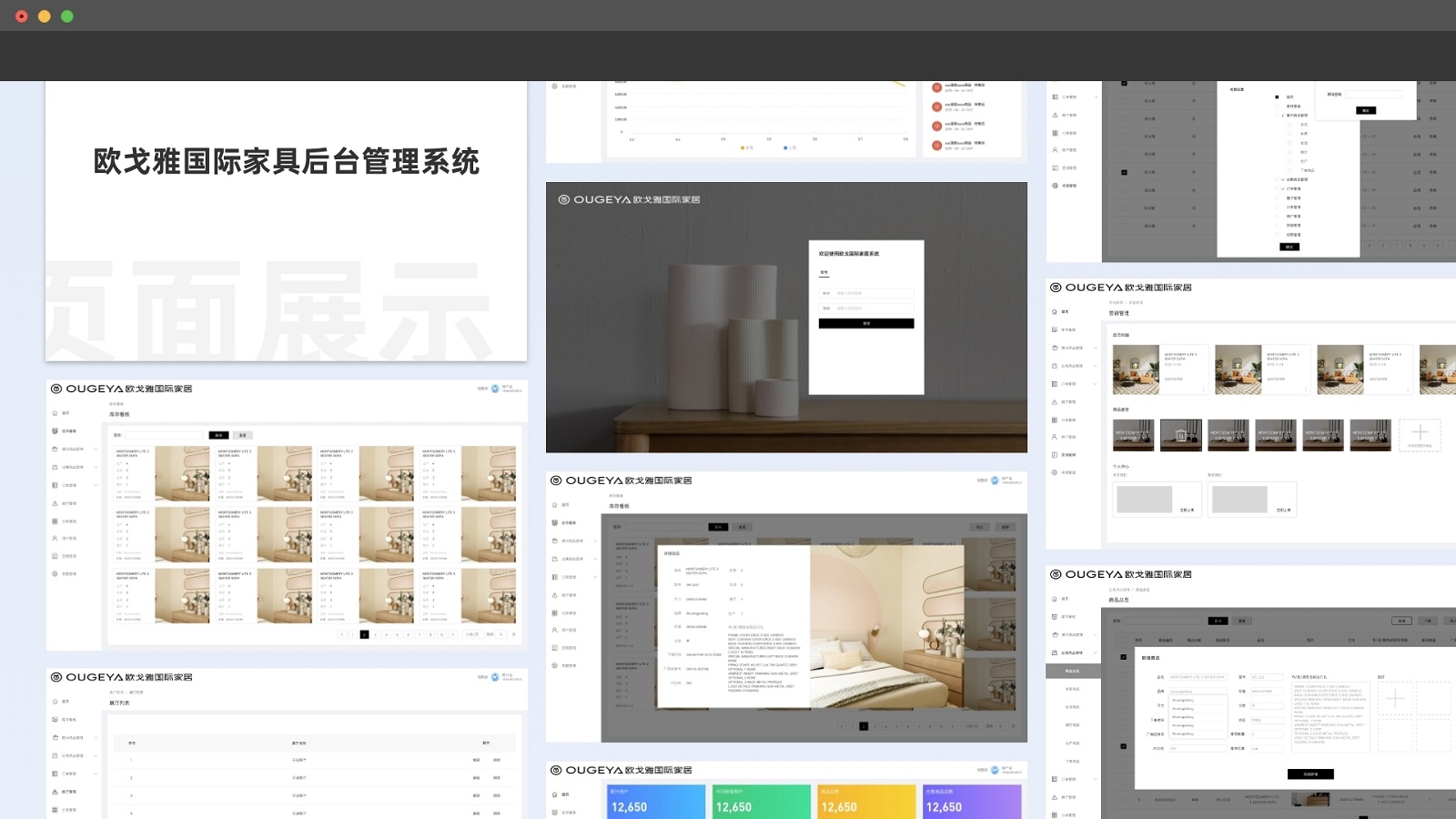Click the plus tile to add a recommended product
Image resolution: width=1456 pixels, height=819 pixels.
pyautogui.click(x=1420, y=434)
